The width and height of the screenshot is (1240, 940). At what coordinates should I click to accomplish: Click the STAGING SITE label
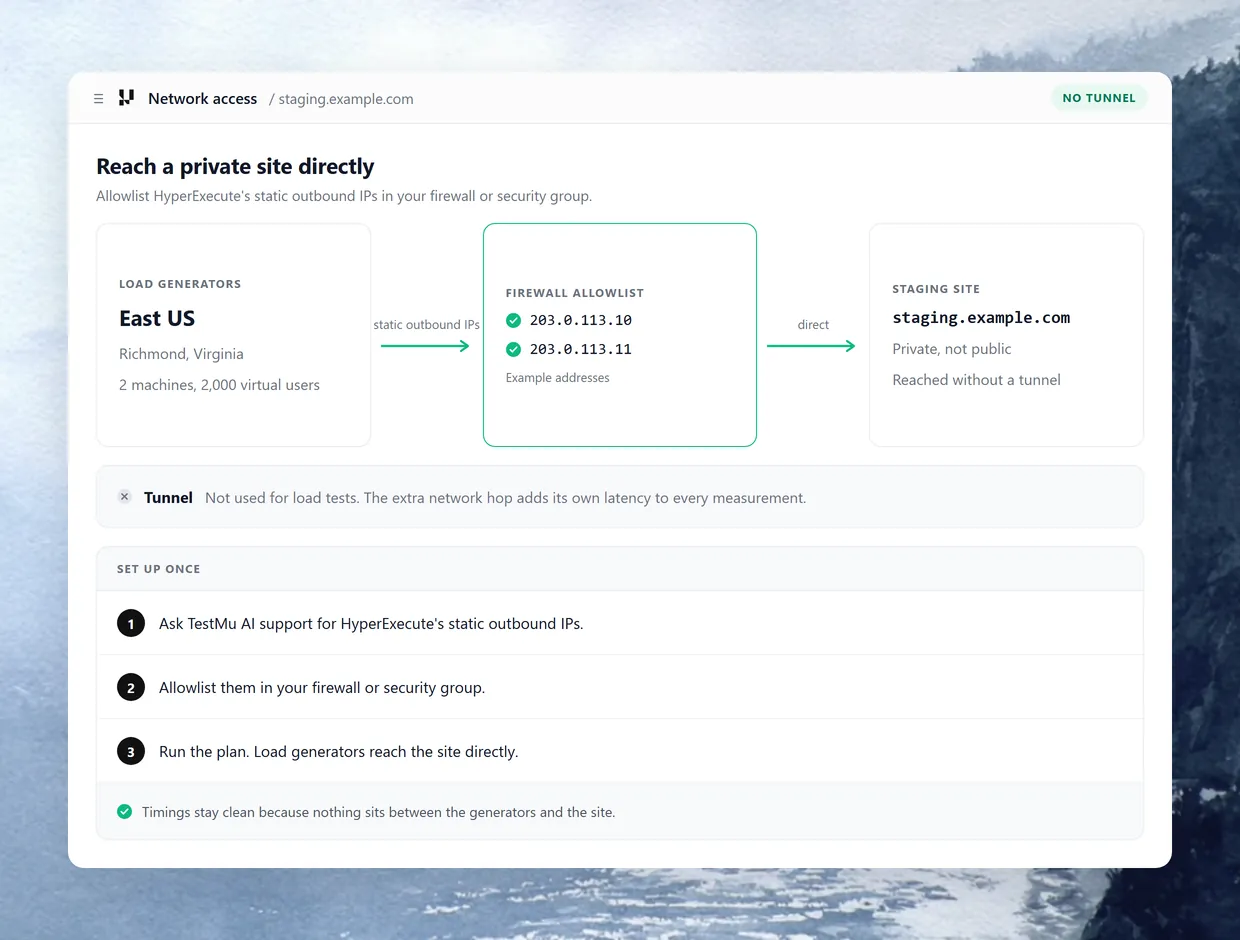pyautogui.click(x=936, y=289)
